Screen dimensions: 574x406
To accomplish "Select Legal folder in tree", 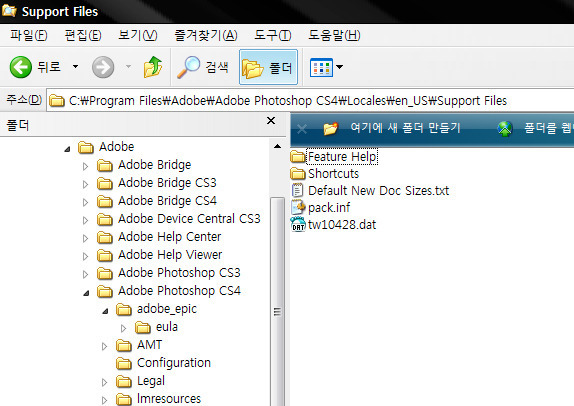I will click(151, 381).
